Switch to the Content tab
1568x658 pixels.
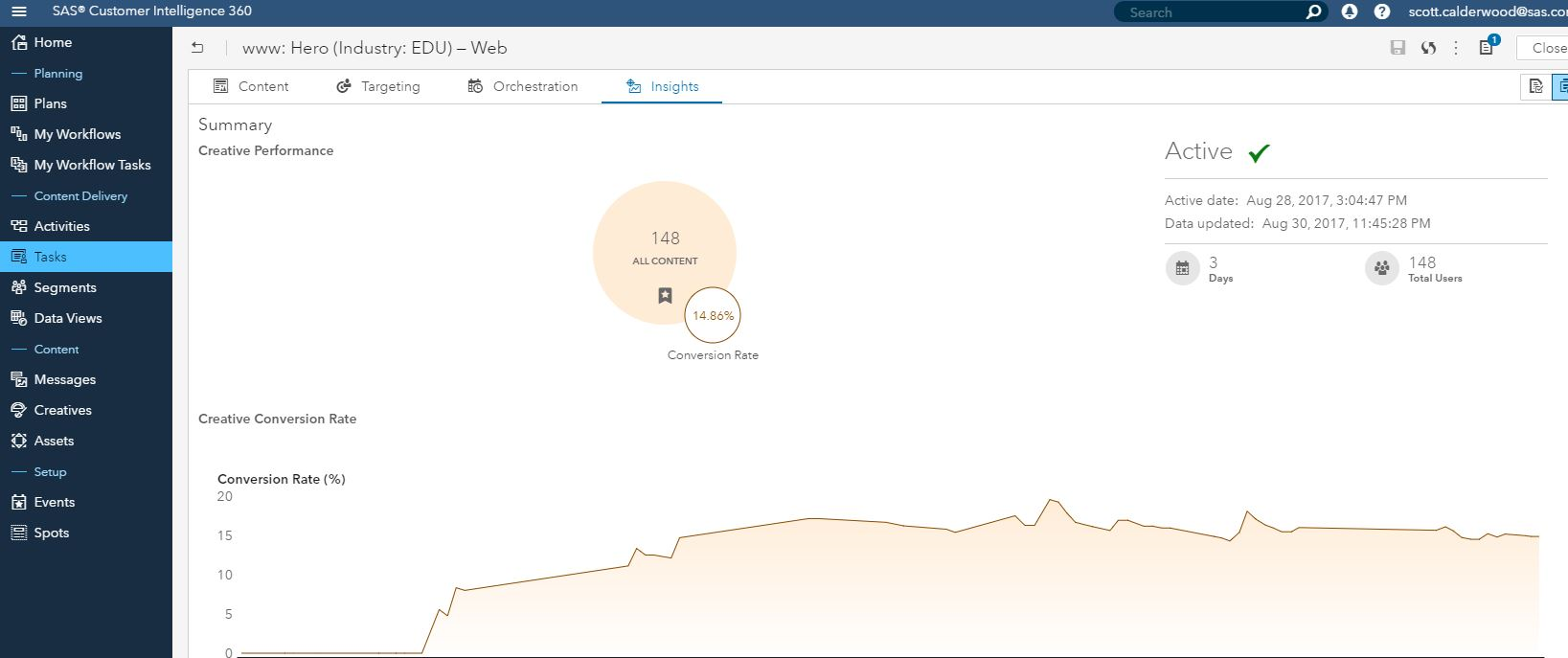tap(251, 86)
